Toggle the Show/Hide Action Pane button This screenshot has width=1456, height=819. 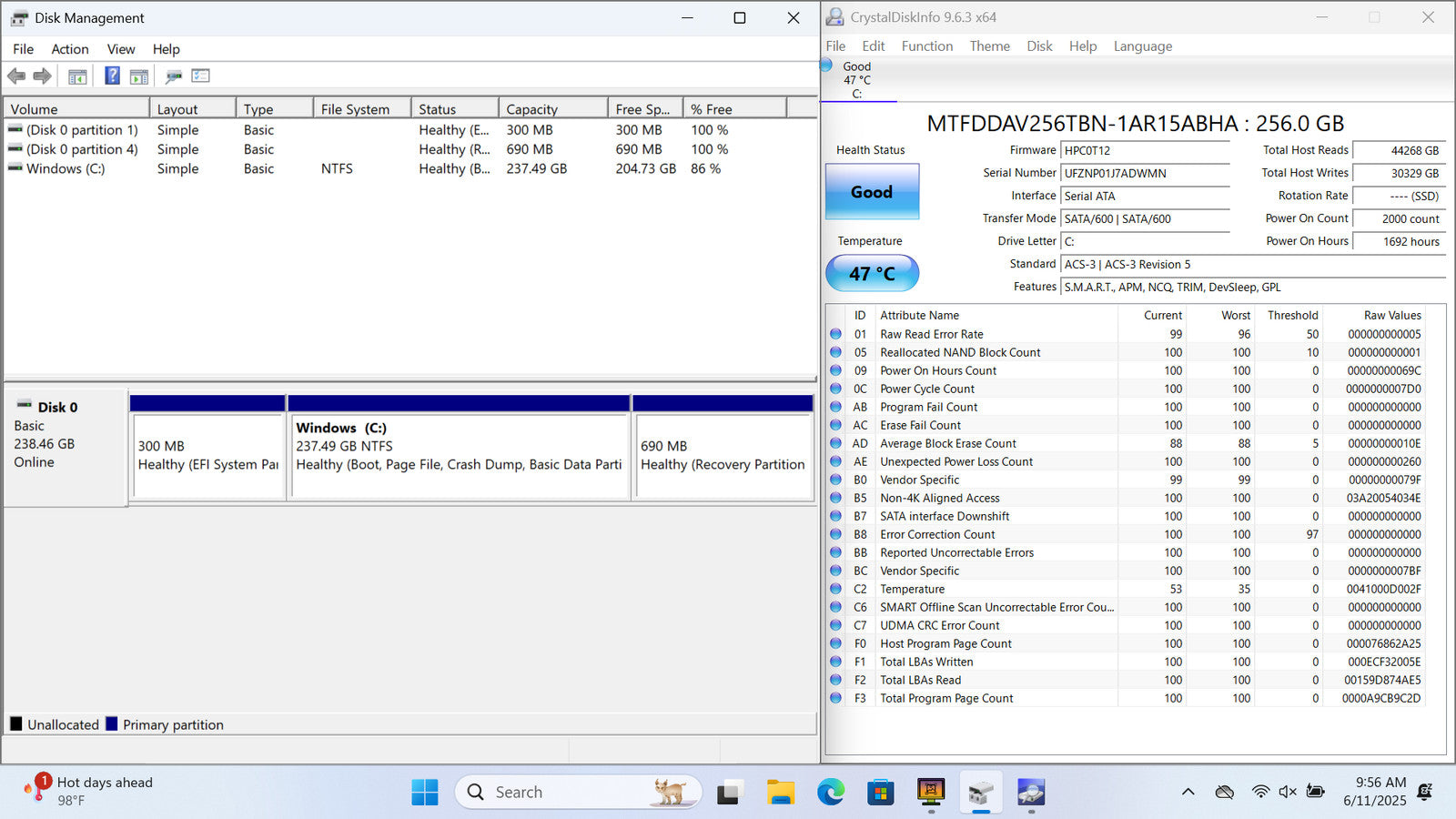139,76
